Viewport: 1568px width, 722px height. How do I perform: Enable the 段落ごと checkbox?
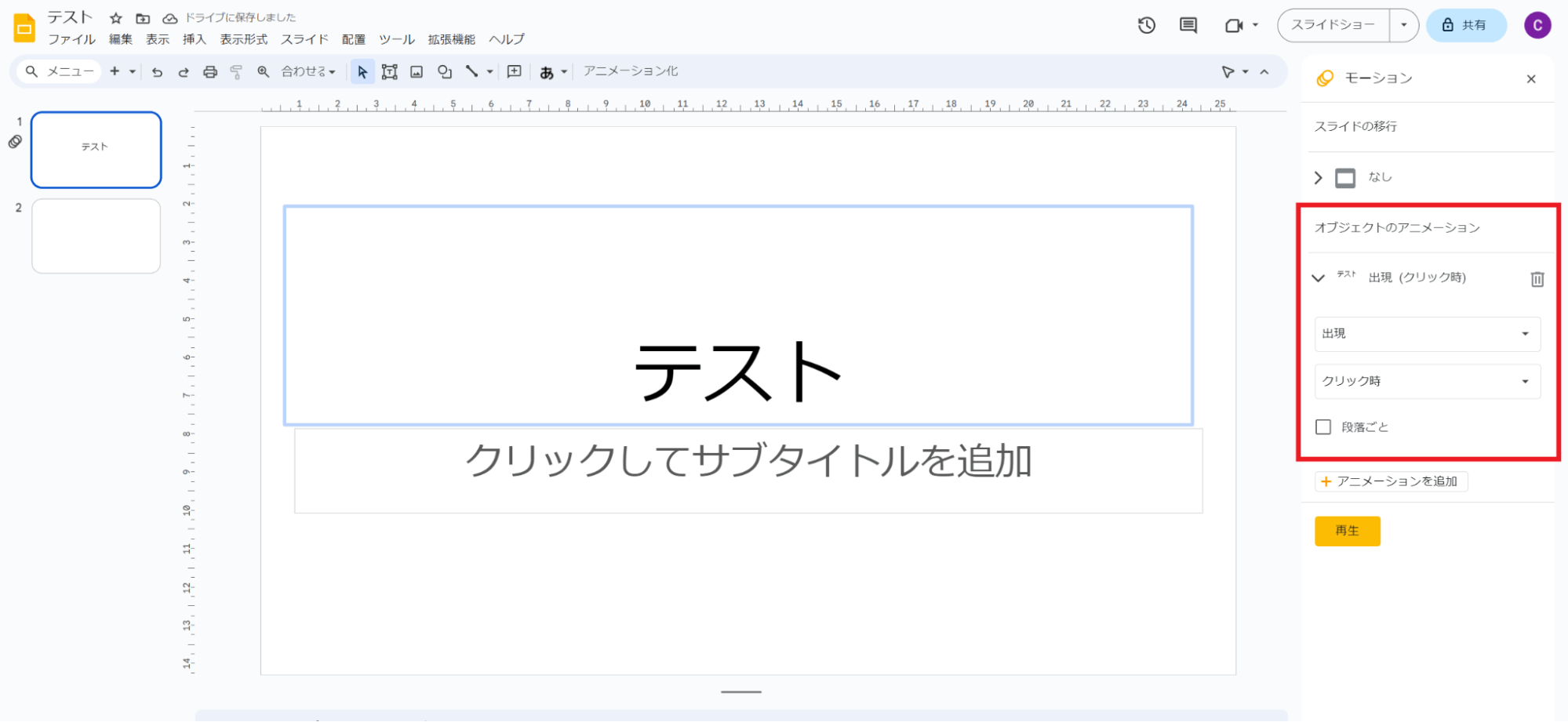1323,427
